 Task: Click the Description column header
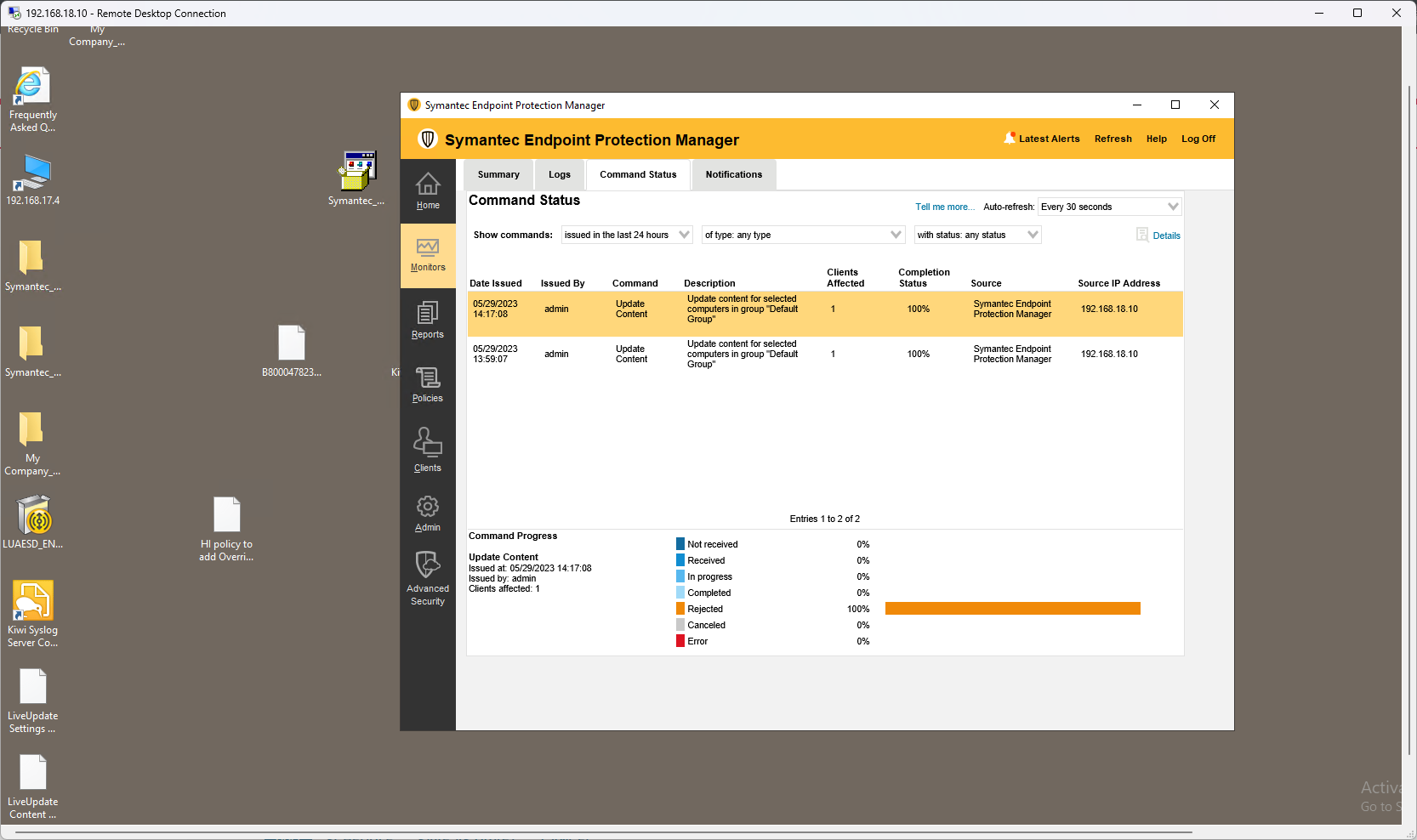click(x=709, y=283)
